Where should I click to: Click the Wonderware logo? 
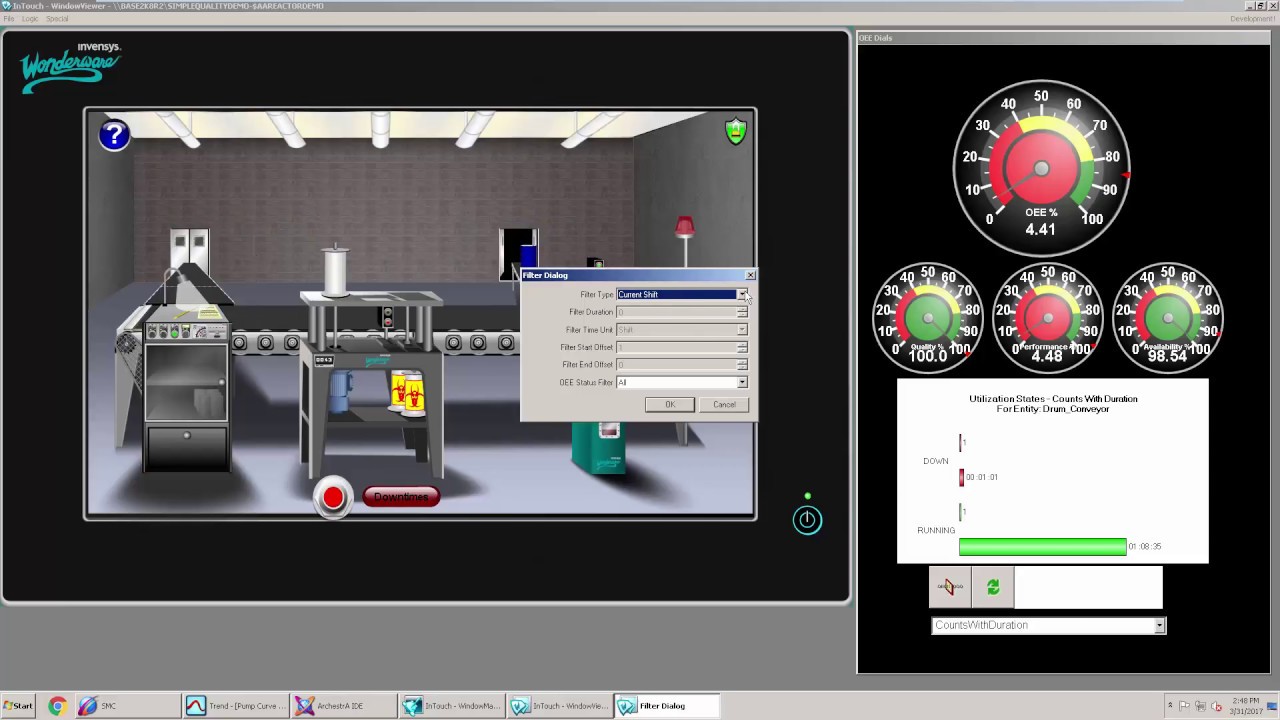[70, 68]
